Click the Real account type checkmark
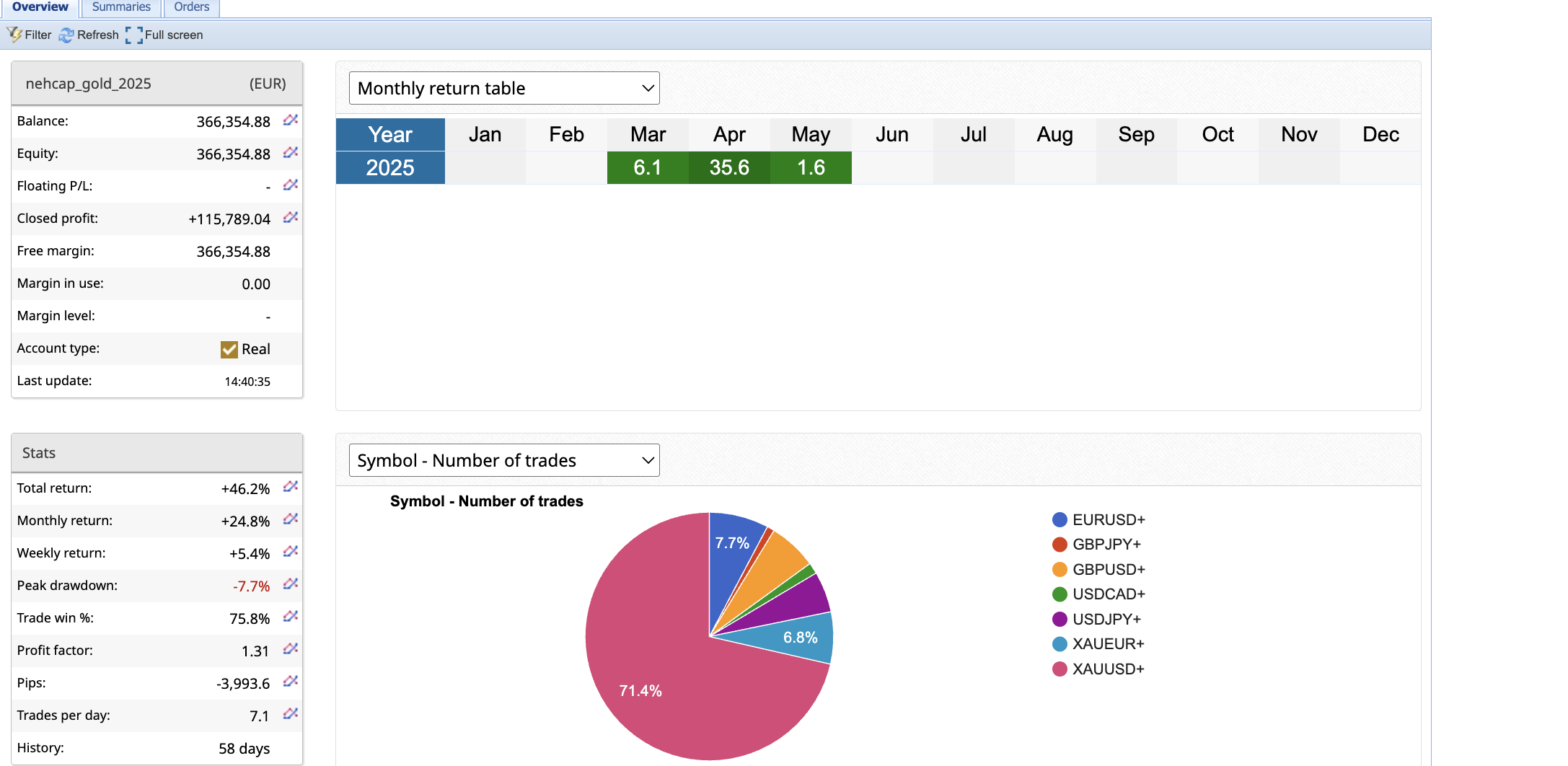1568x766 pixels. click(x=229, y=349)
